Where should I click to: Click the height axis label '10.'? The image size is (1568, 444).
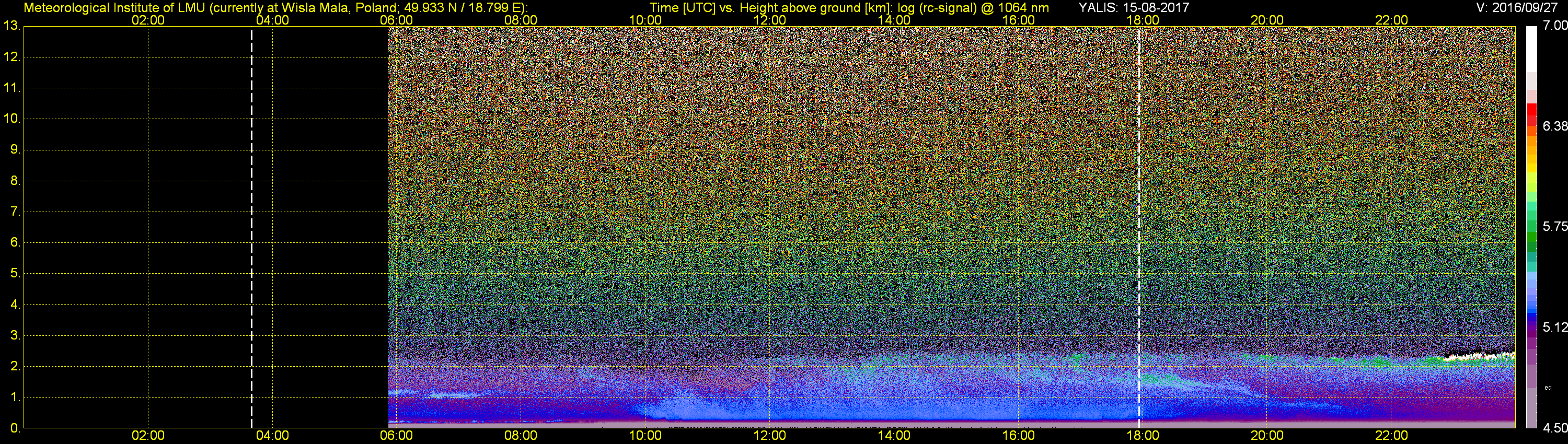pyautogui.click(x=11, y=119)
